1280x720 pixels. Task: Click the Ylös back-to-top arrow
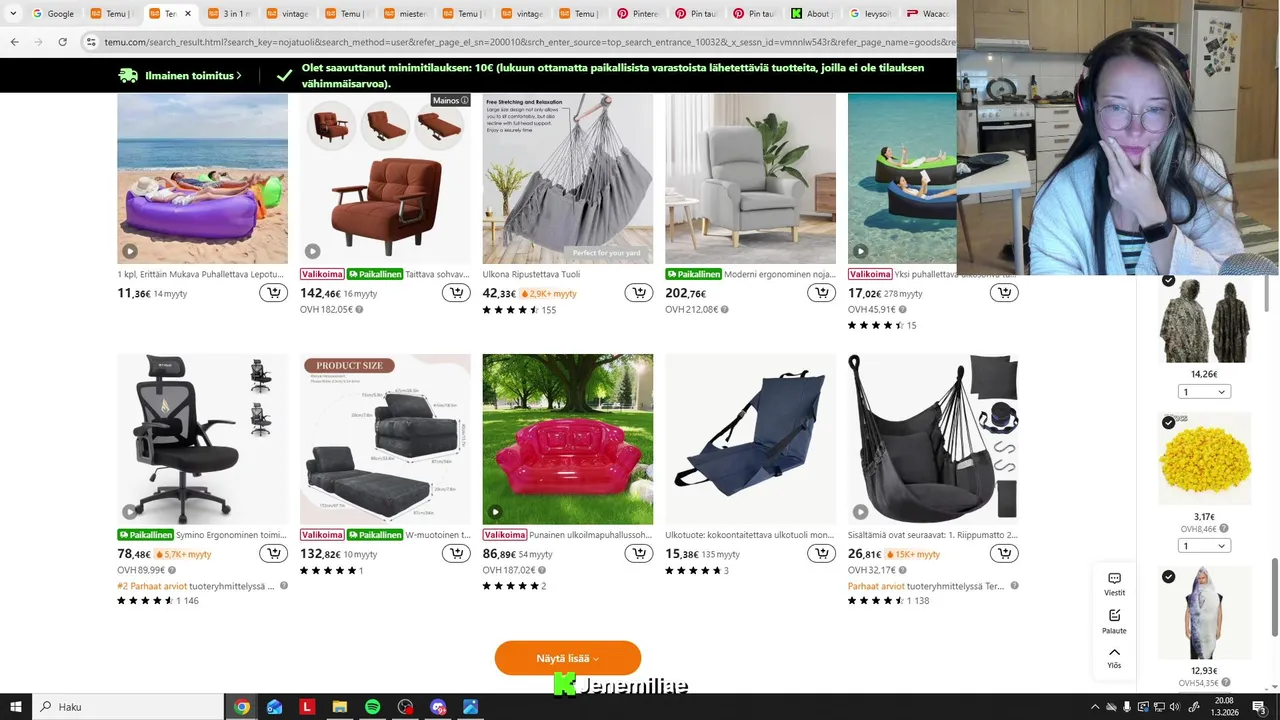coord(1114,657)
